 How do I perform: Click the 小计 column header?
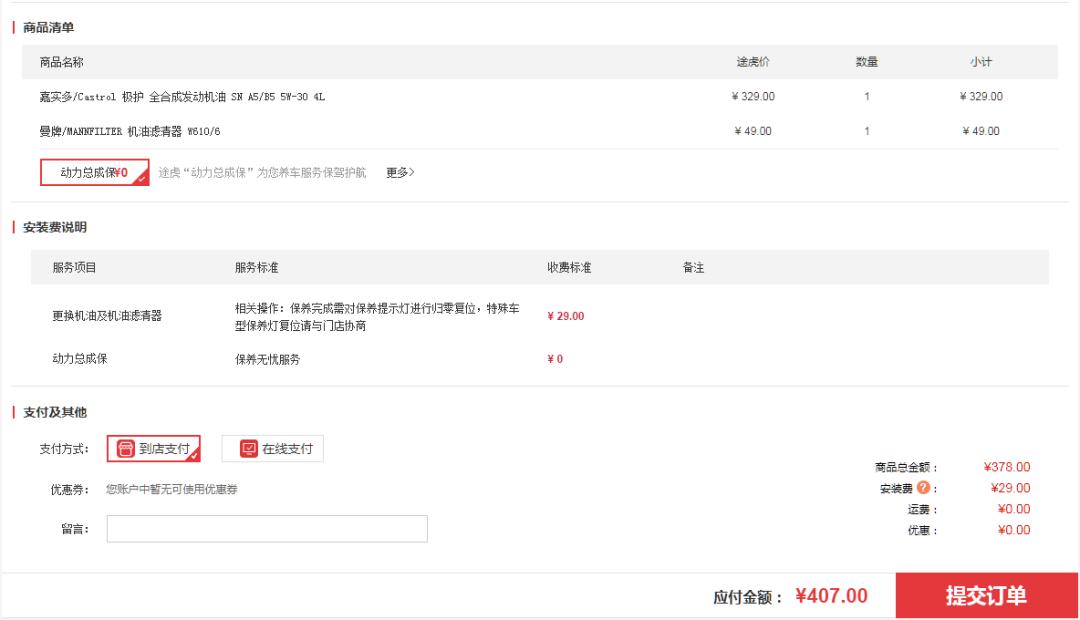tap(980, 62)
